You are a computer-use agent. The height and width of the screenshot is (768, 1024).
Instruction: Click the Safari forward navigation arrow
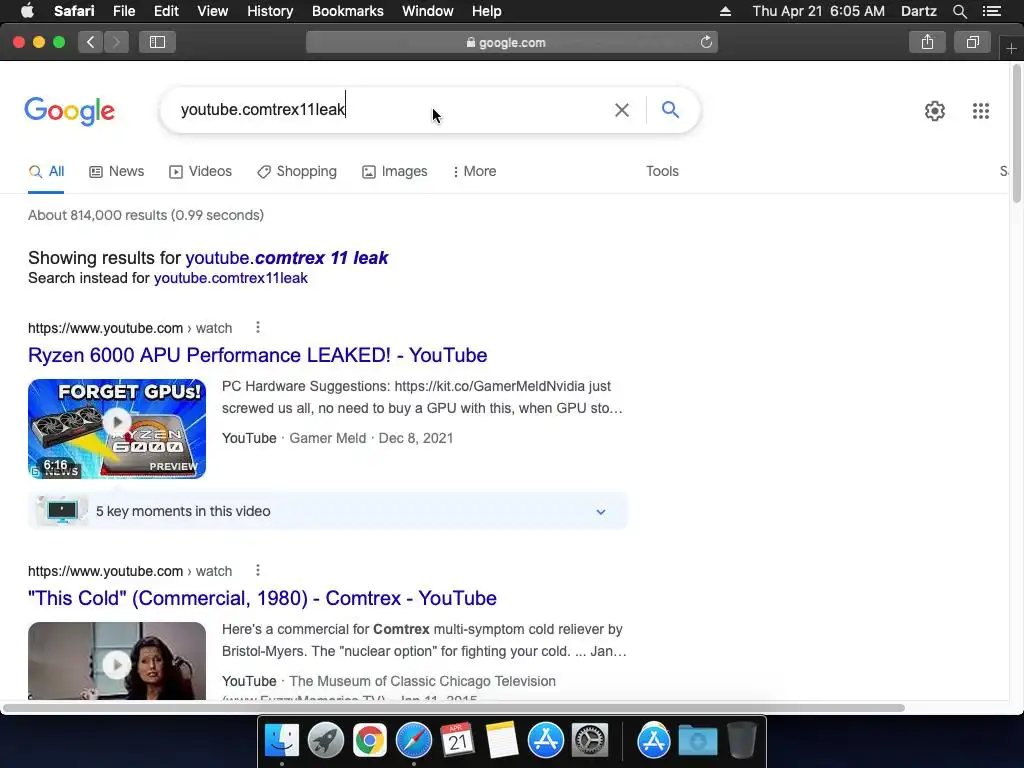[116, 42]
